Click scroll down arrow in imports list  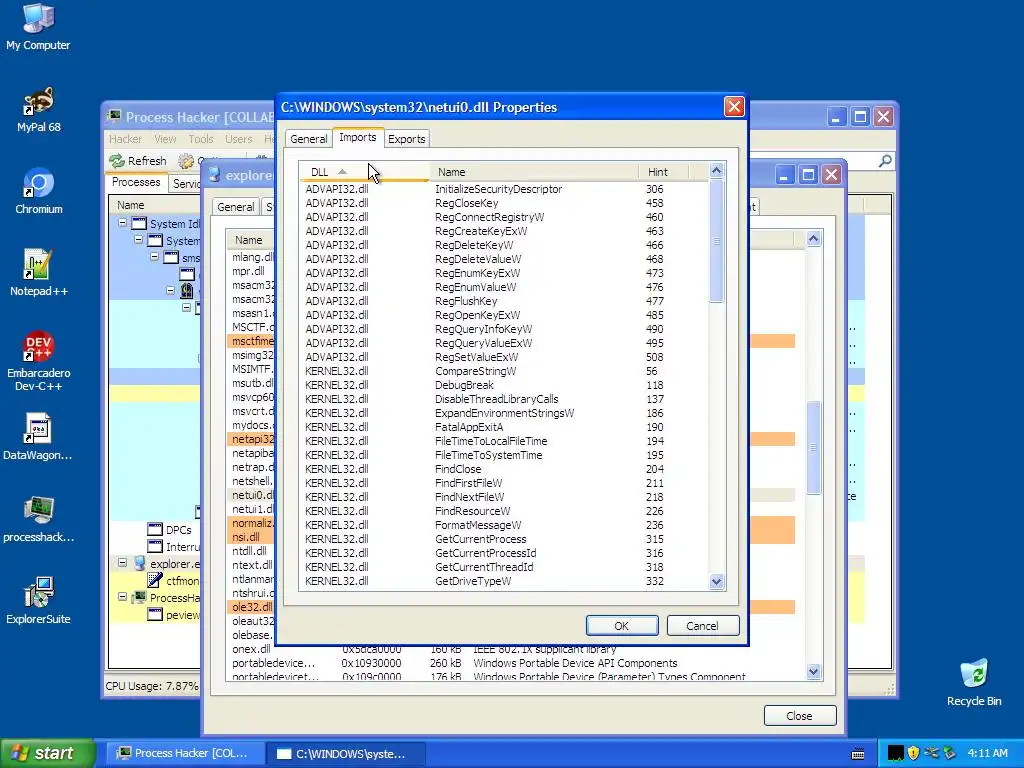(716, 582)
